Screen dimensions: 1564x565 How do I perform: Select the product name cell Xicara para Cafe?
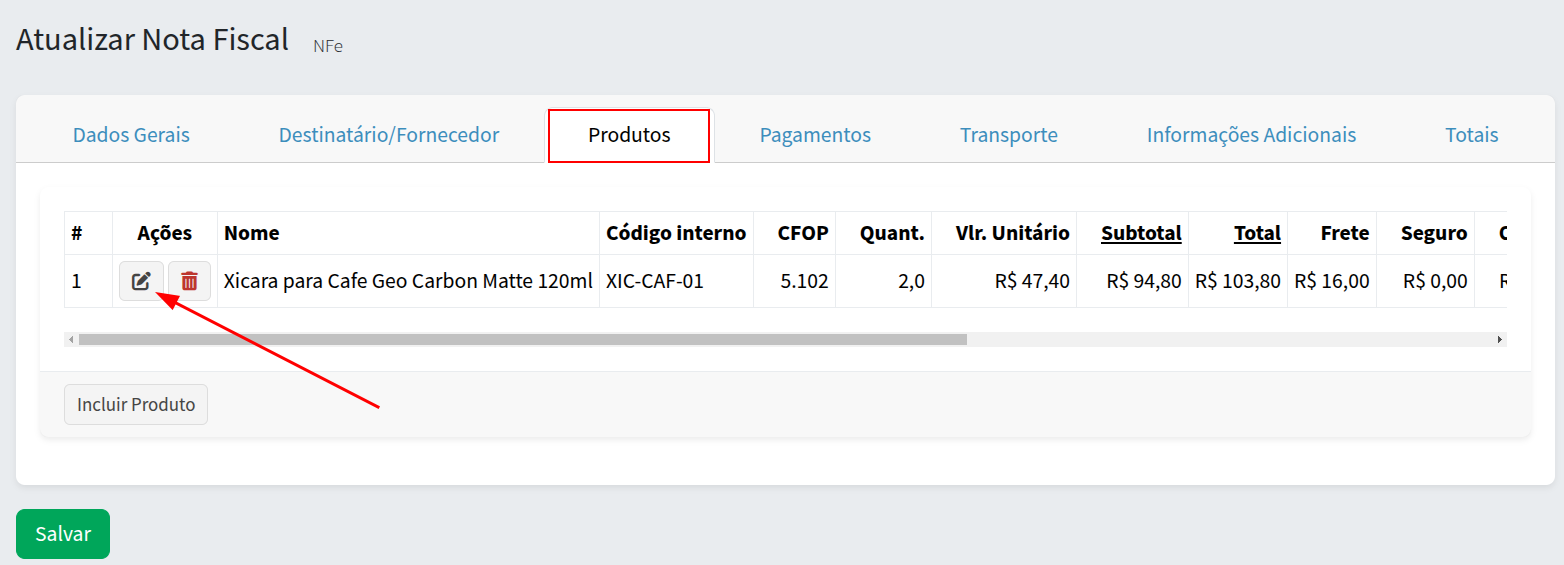pyautogui.click(x=408, y=281)
